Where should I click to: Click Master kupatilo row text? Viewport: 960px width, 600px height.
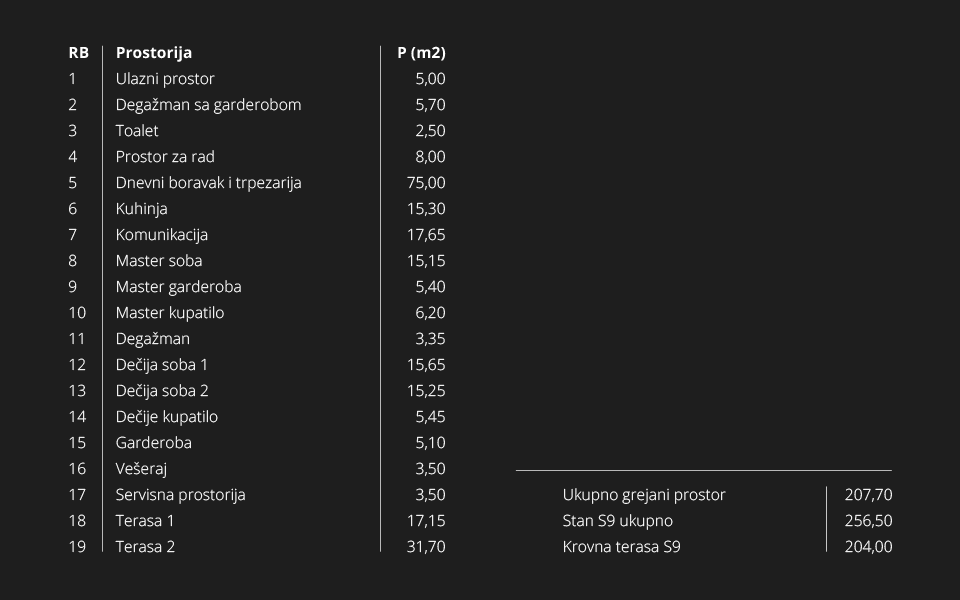click(x=170, y=313)
